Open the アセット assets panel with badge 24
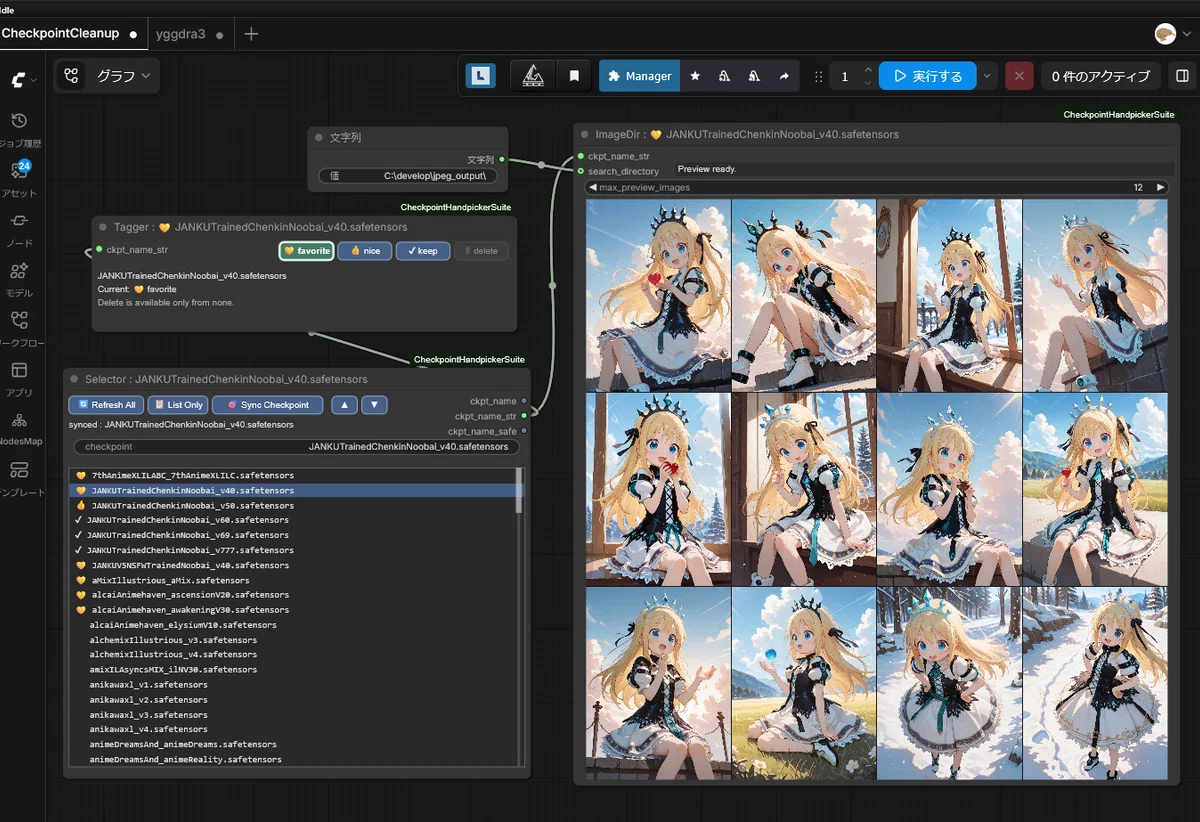Viewport: 1200px width, 822px height. coord(19,178)
